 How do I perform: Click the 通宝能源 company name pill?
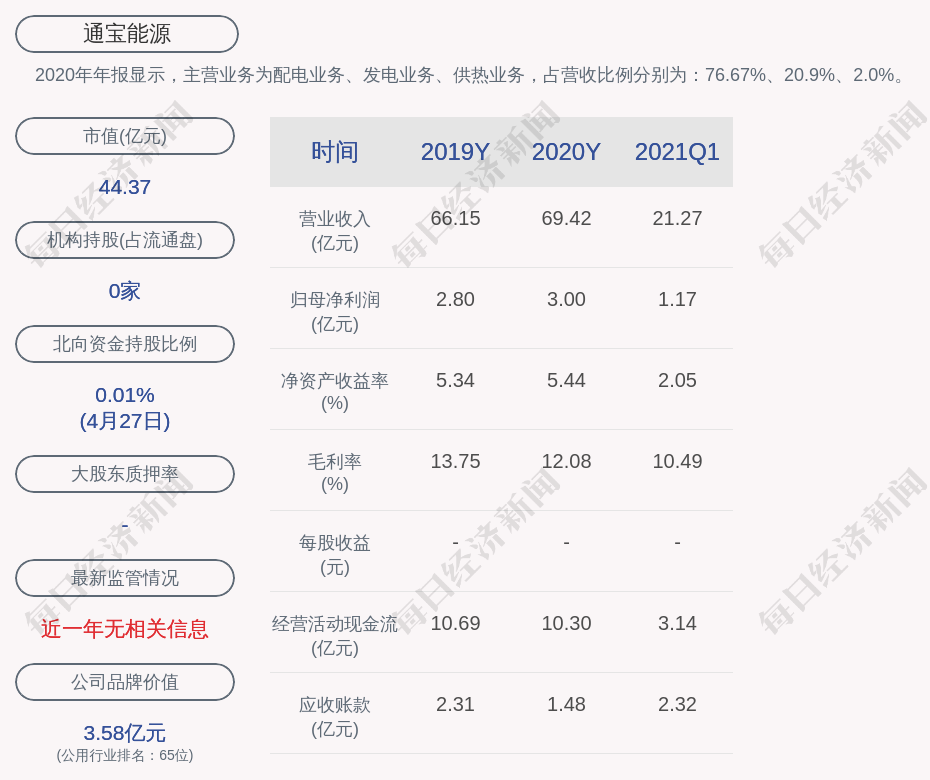click(x=126, y=34)
